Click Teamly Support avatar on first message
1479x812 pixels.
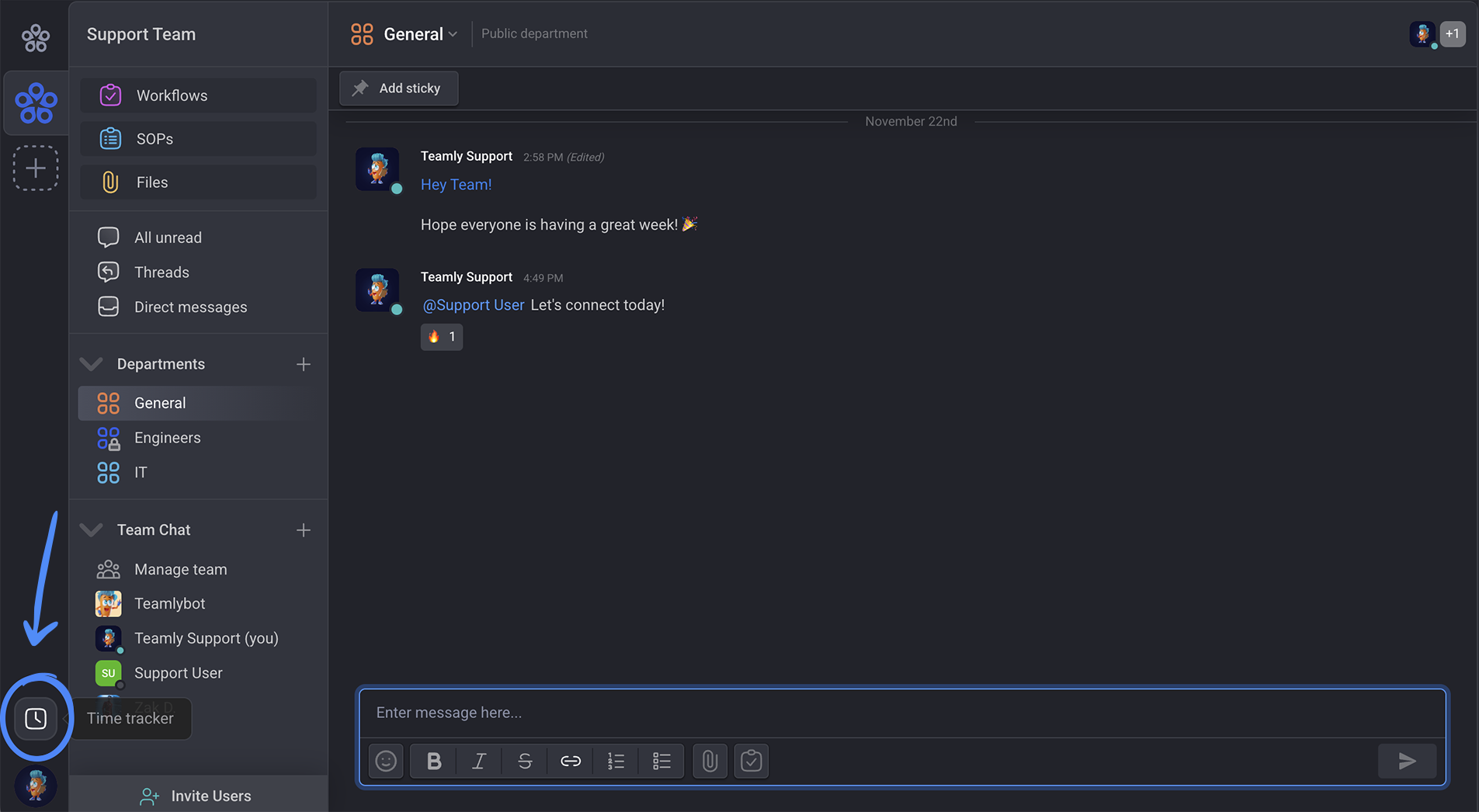tap(377, 169)
